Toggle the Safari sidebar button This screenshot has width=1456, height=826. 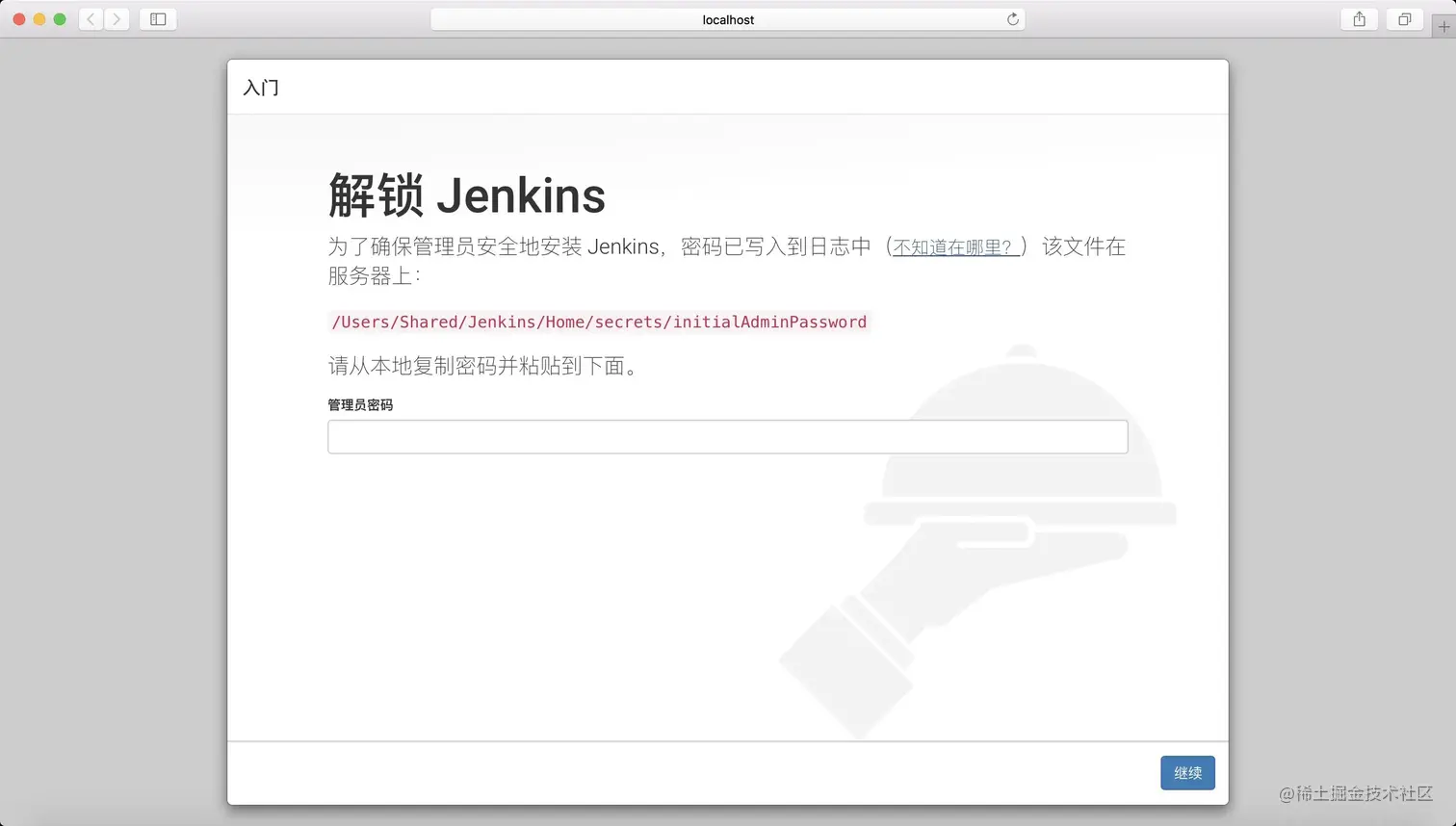tap(158, 19)
